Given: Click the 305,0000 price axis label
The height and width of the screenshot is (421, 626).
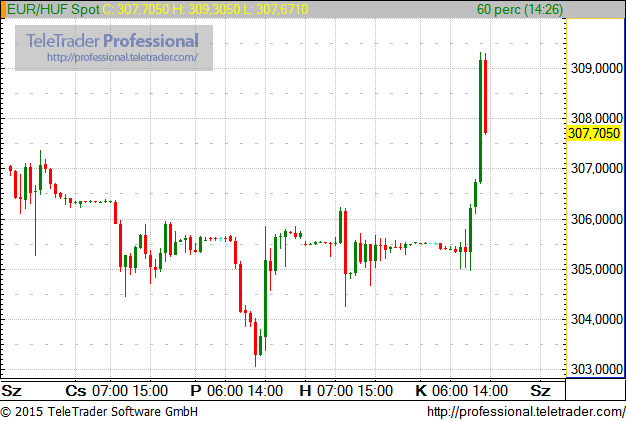Looking at the screenshot, I should click(x=596, y=269).
